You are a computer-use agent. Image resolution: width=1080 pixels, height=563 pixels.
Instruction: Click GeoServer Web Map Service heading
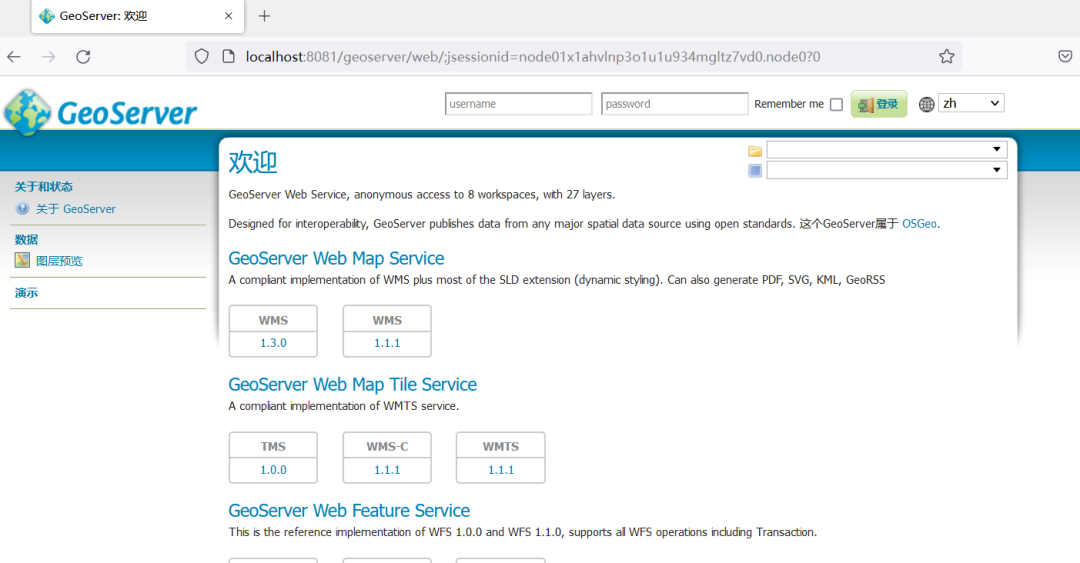point(336,258)
